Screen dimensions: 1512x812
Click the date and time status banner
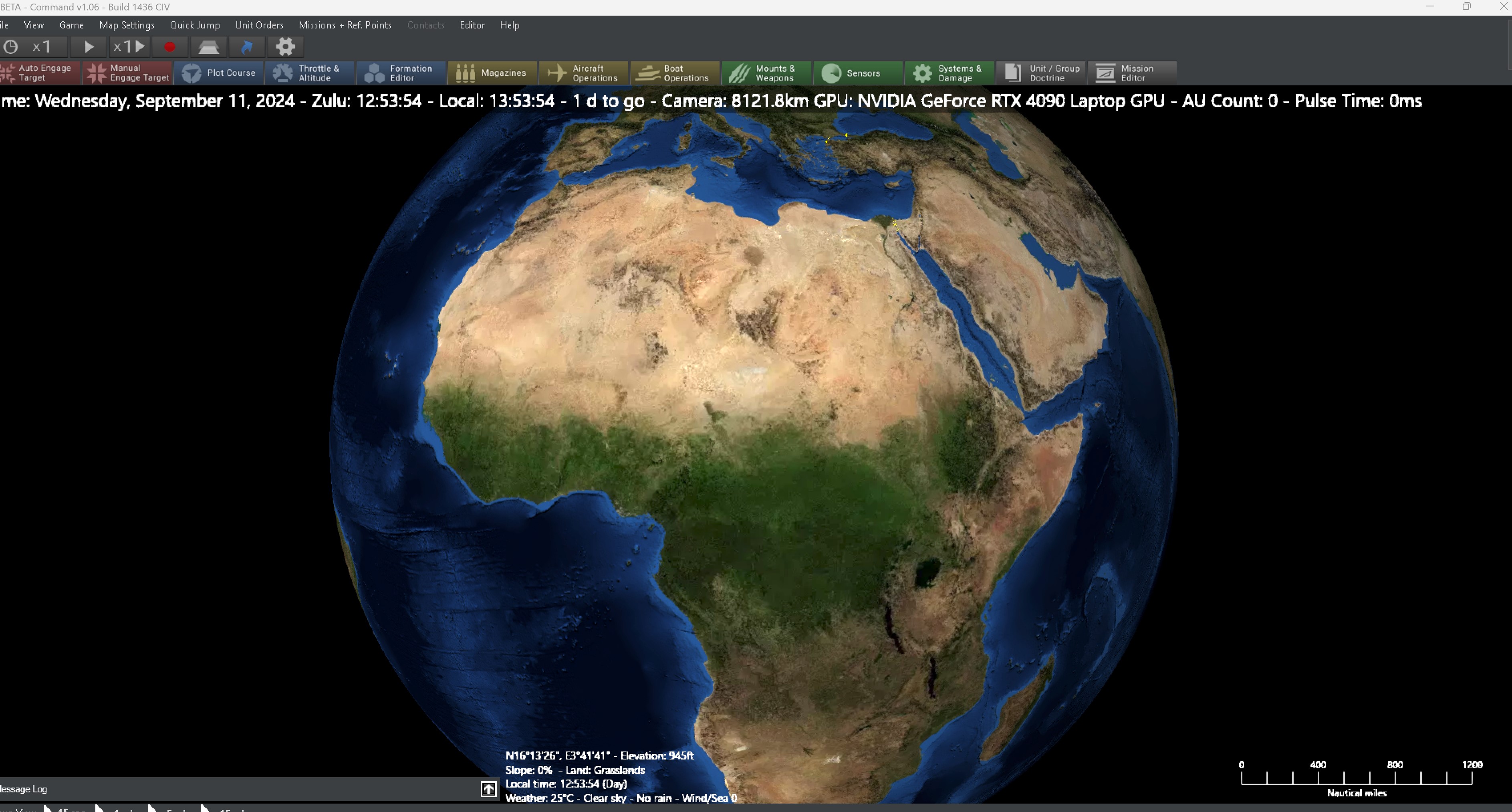point(712,101)
